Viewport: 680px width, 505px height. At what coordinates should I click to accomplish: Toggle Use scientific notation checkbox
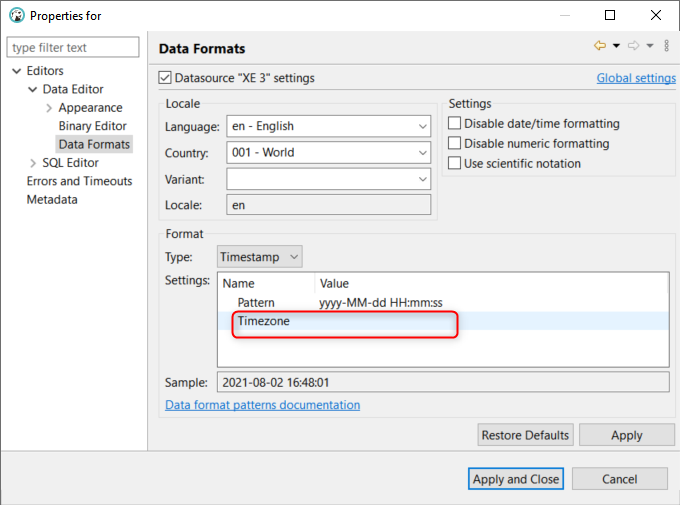click(454, 163)
